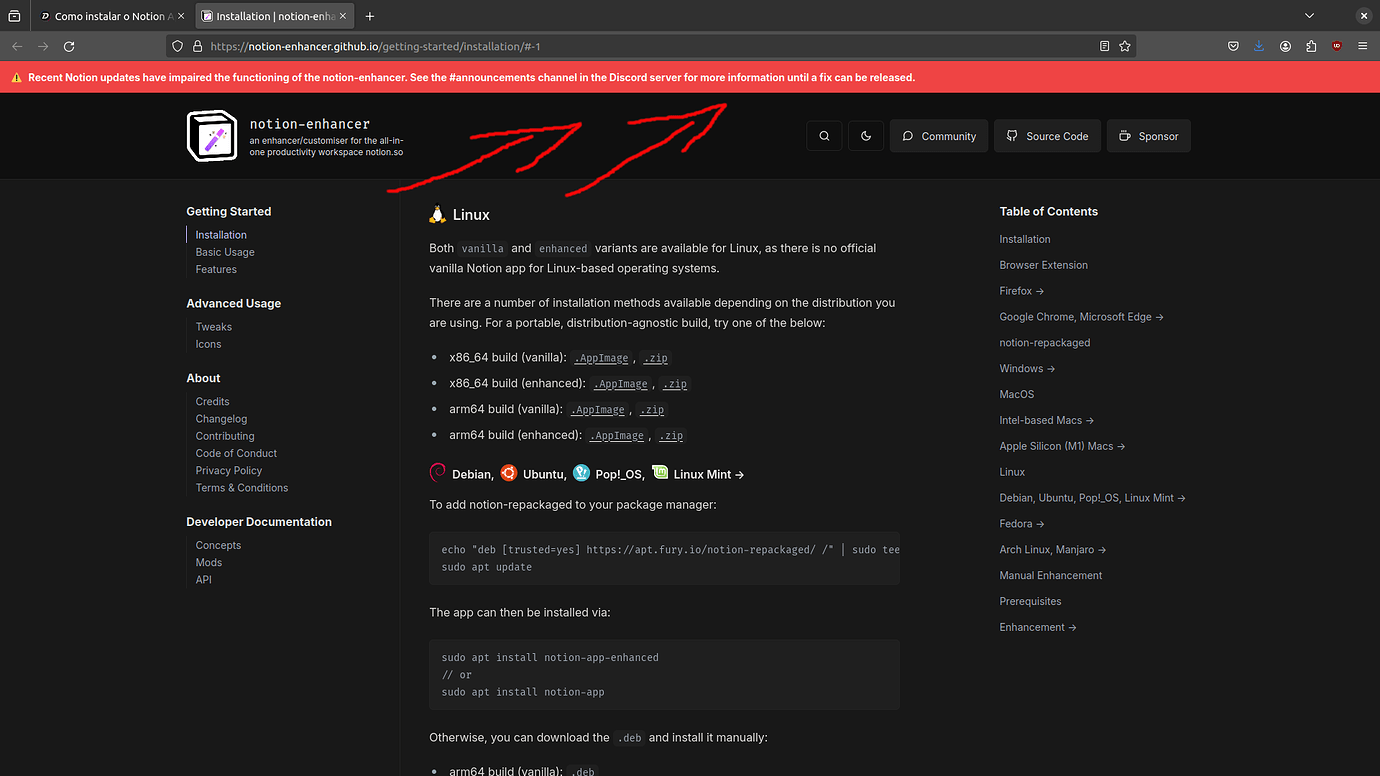This screenshot has height=776, width=1380.
Task: Switch to the Como instalar o Notion tab
Action: pos(105,15)
